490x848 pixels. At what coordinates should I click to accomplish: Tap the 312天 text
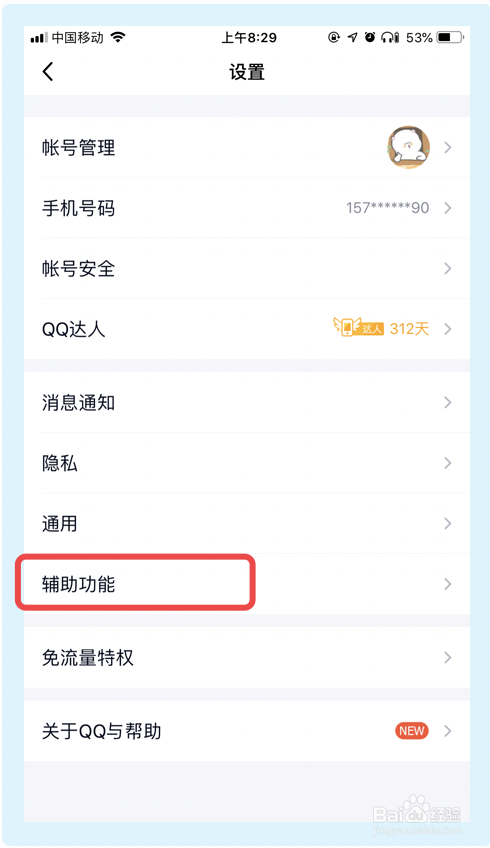point(409,328)
